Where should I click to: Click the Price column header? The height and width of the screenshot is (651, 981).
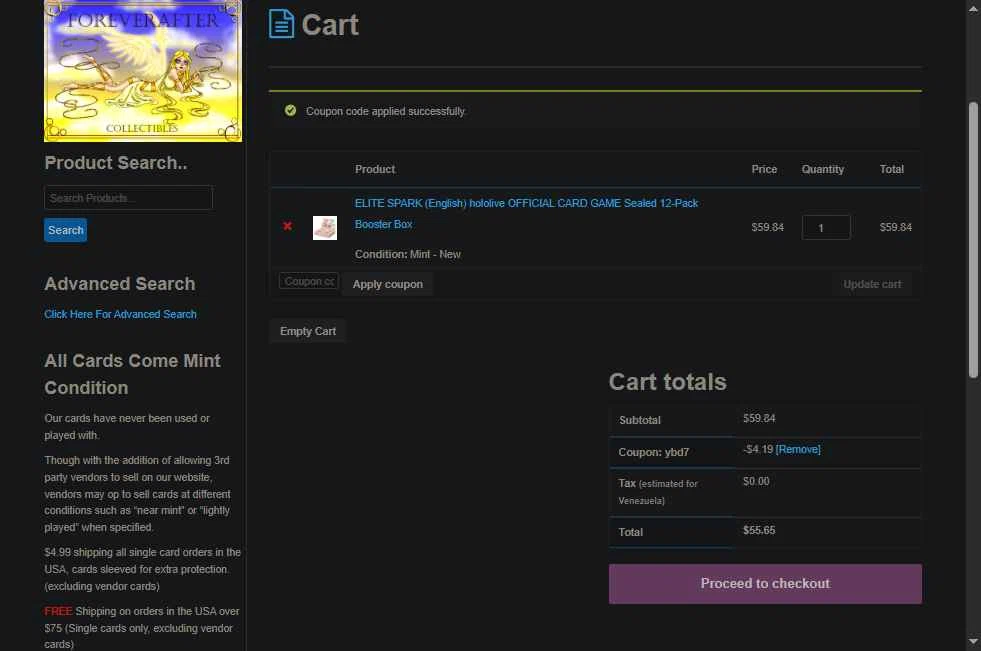(x=764, y=169)
